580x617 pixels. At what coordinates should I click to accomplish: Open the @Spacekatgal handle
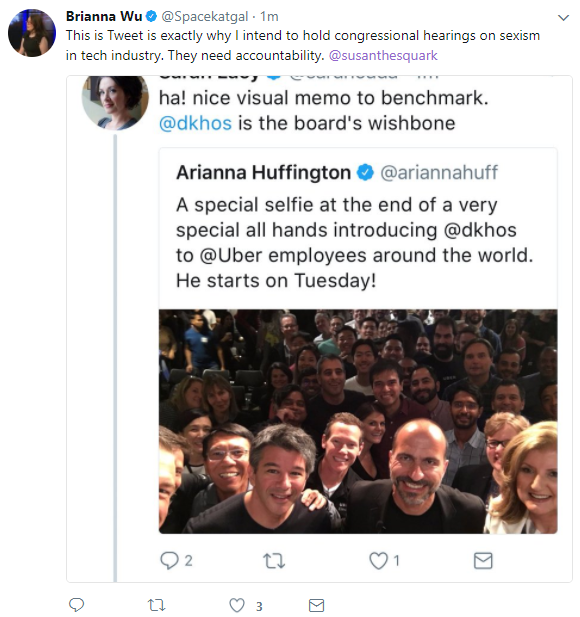click(x=205, y=17)
